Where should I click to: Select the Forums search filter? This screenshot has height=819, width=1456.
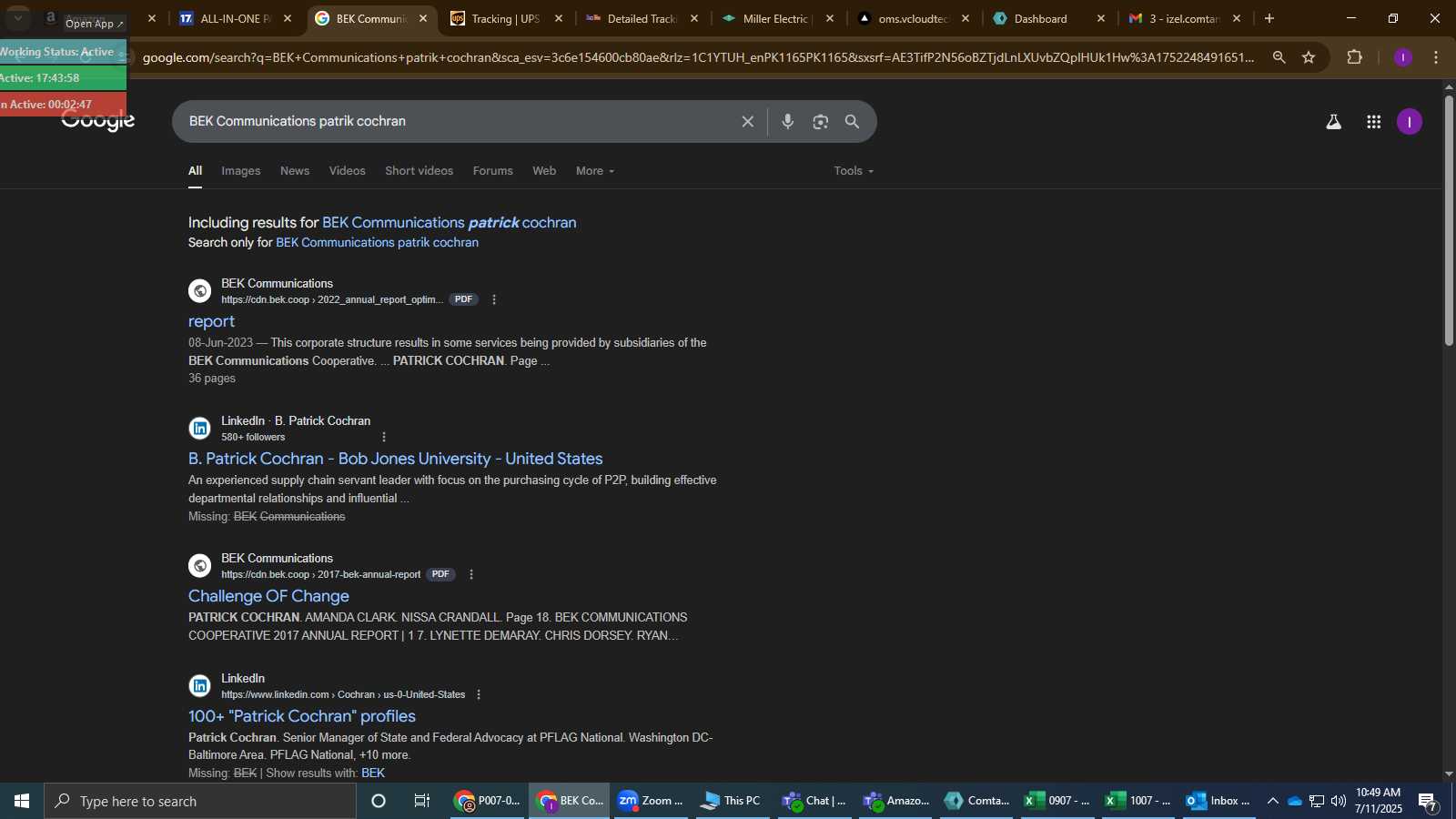coord(493,171)
